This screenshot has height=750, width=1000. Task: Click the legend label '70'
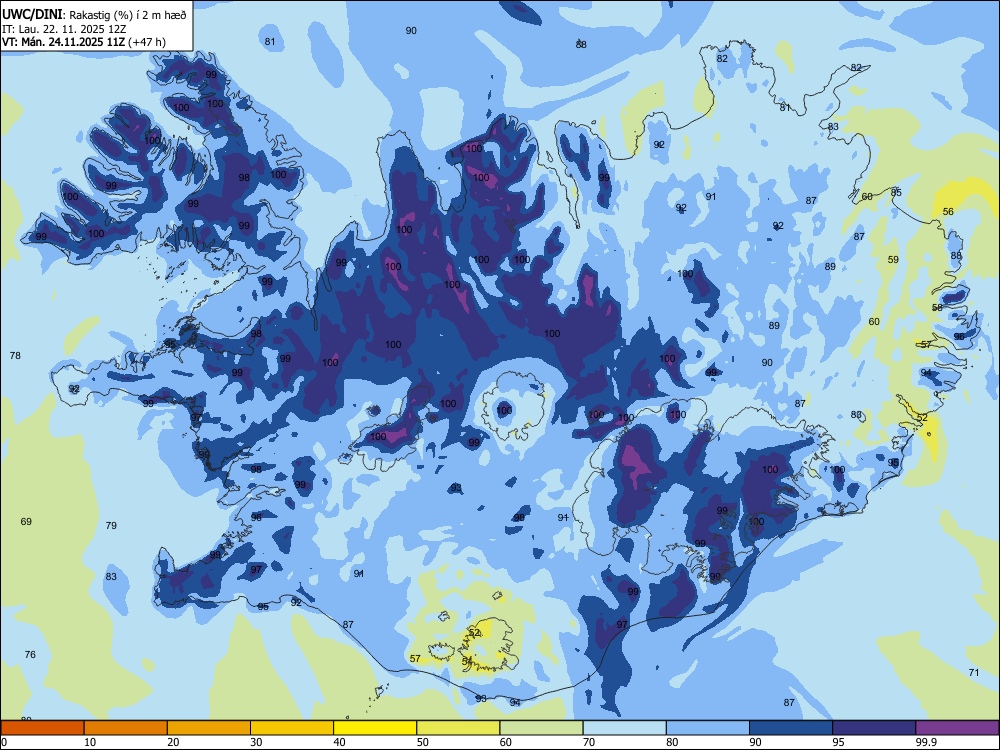pos(589,742)
